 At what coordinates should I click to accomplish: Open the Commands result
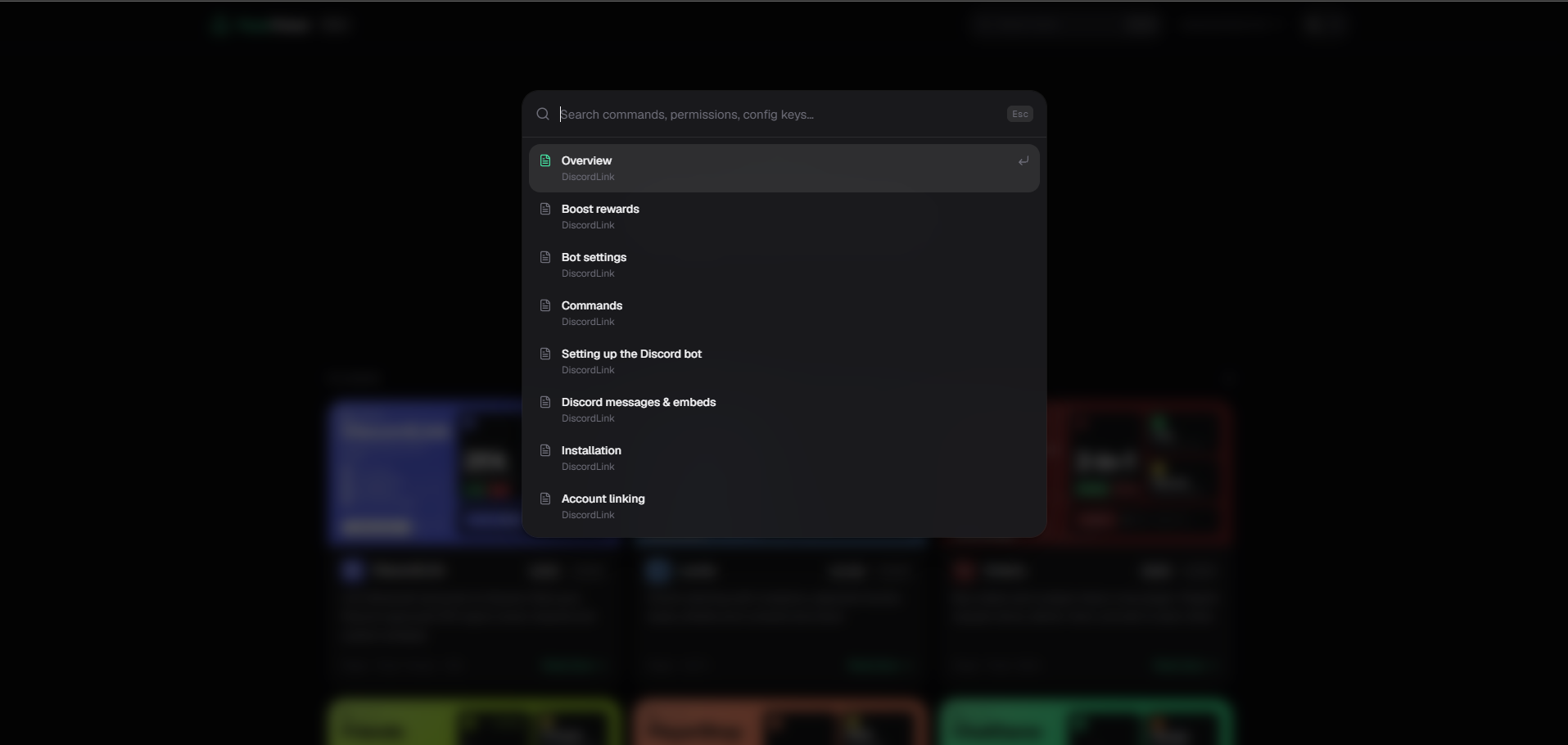point(784,314)
